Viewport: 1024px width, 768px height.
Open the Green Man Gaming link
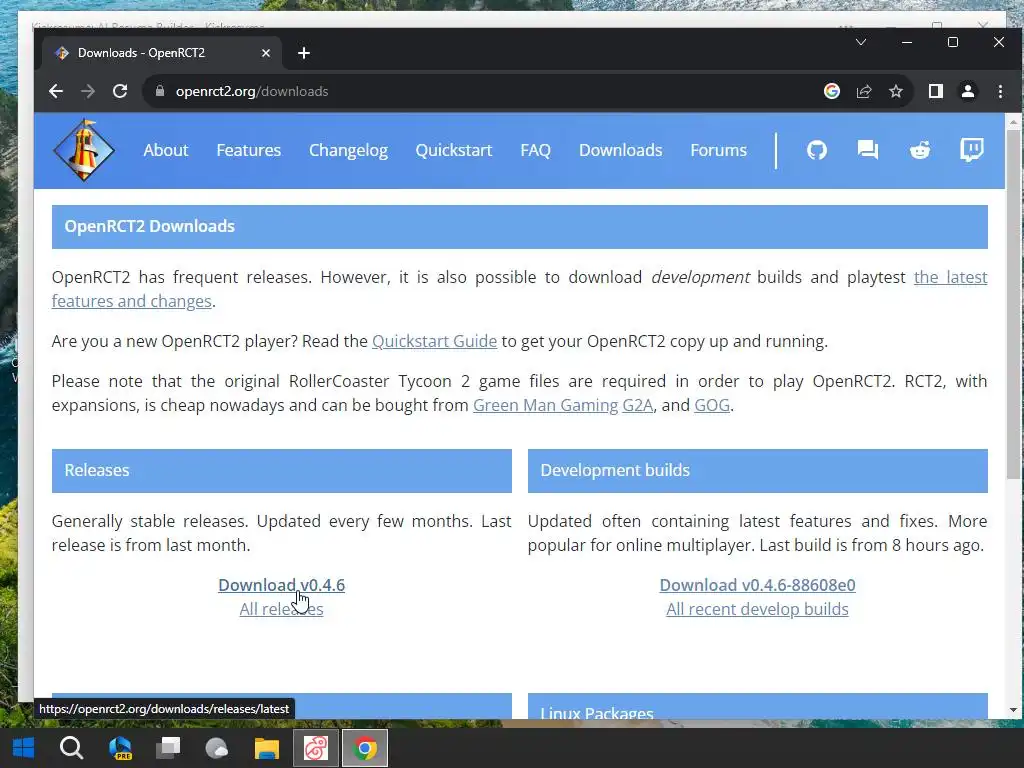coord(545,405)
